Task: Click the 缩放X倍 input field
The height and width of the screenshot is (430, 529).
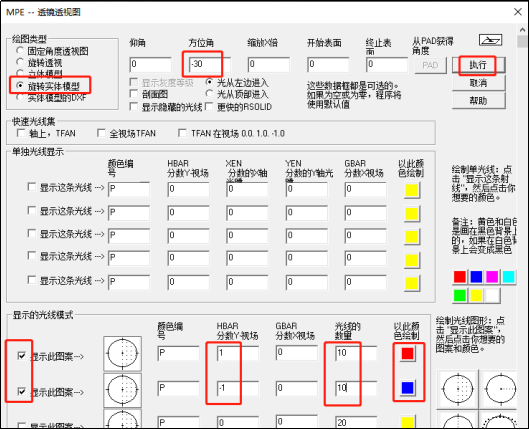Action: click(269, 64)
